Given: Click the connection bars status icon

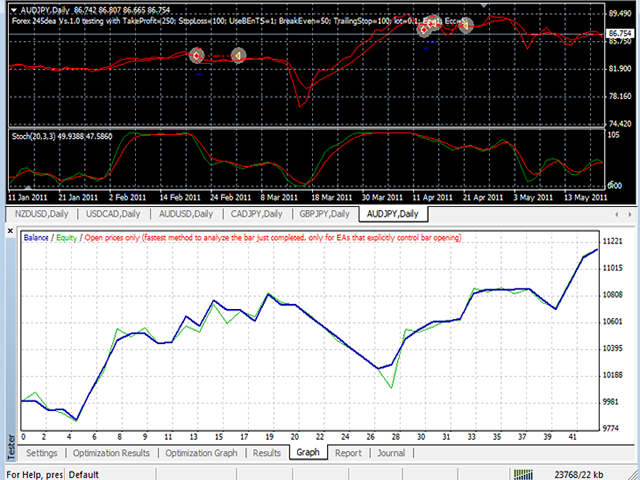Looking at the screenshot, I should [x=523, y=474].
